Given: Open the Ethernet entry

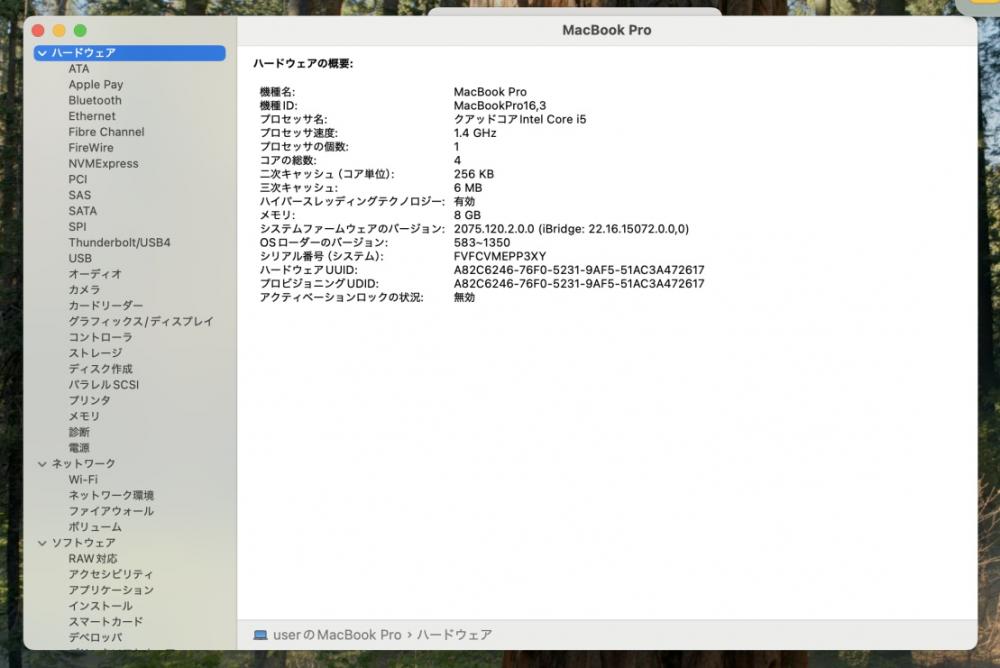Looking at the screenshot, I should [x=92, y=116].
